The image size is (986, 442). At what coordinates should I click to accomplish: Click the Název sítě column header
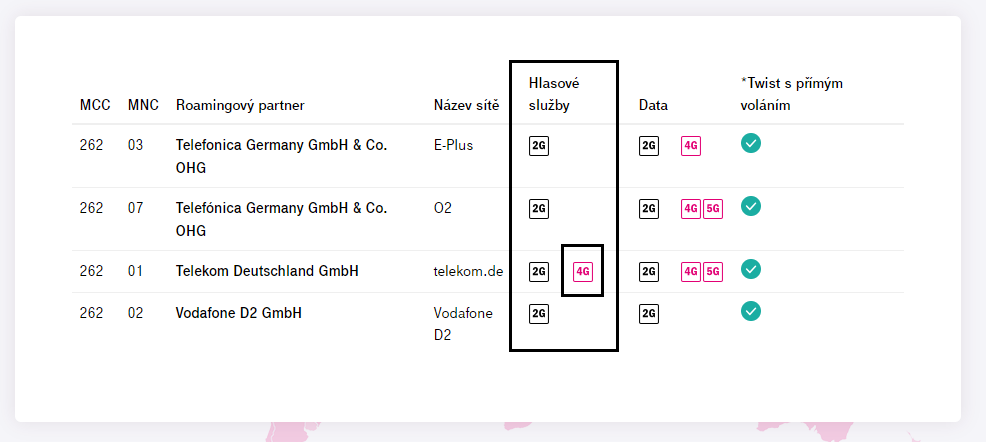pyautogui.click(x=466, y=105)
